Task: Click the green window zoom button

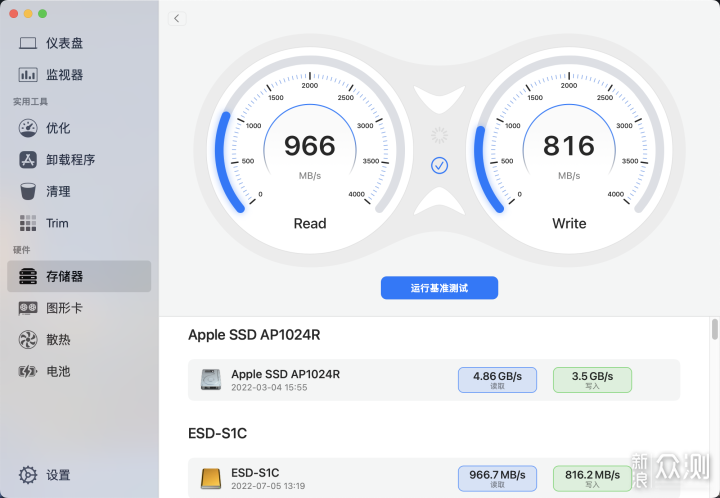Action: click(x=42, y=14)
